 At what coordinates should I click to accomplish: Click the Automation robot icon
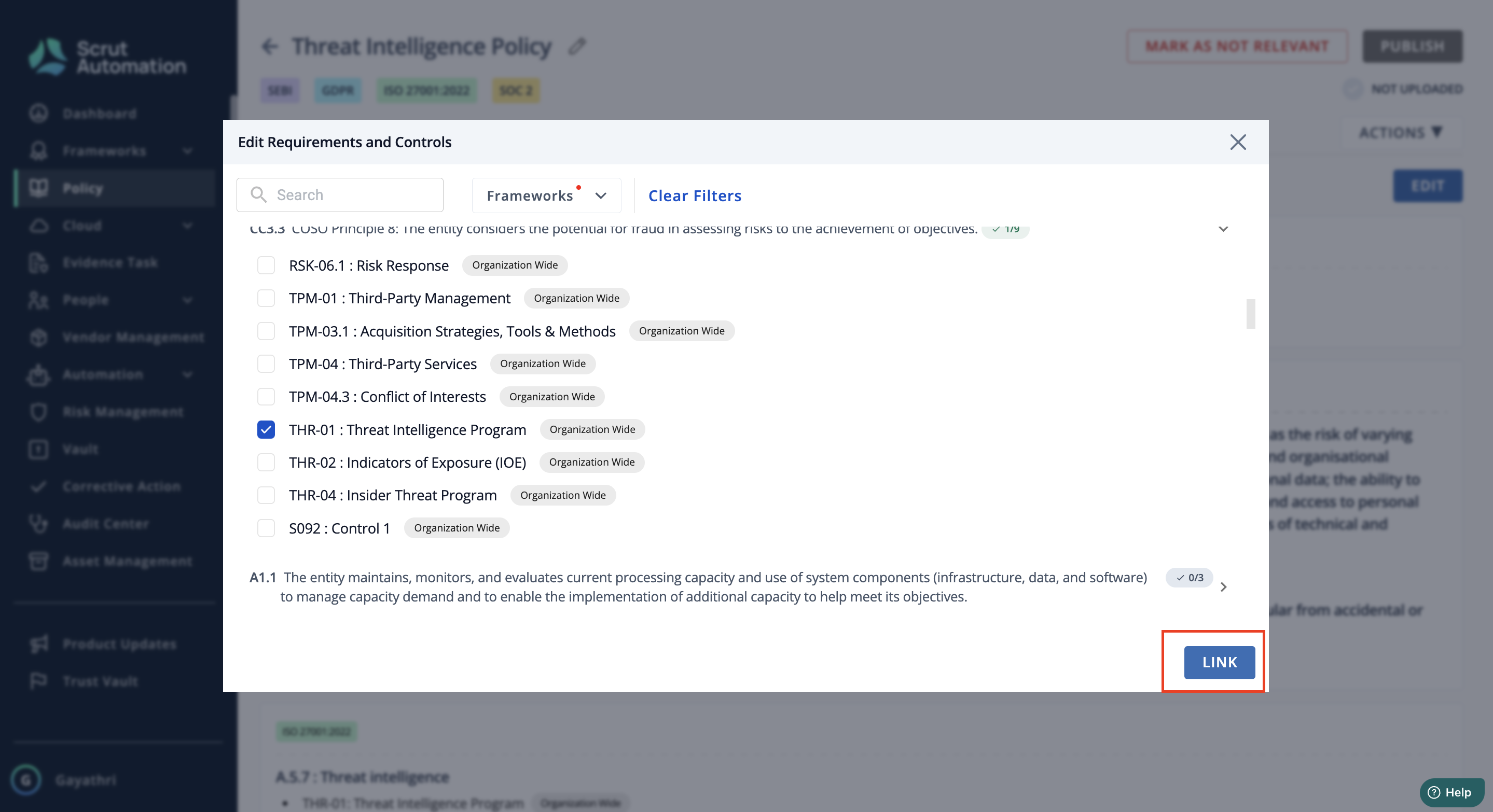click(x=38, y=374)
